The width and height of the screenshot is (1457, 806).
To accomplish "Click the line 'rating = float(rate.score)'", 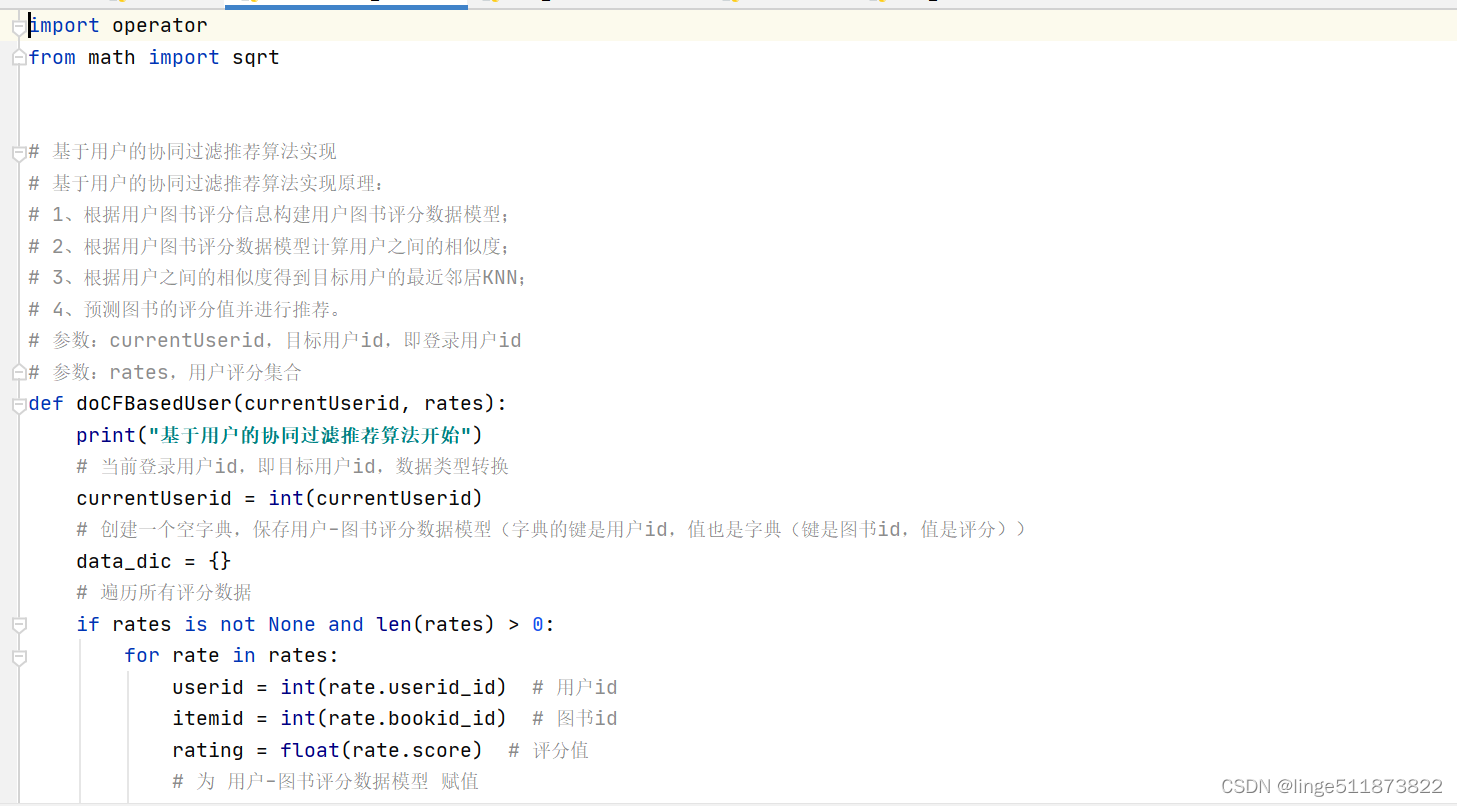I will [328, 750].
